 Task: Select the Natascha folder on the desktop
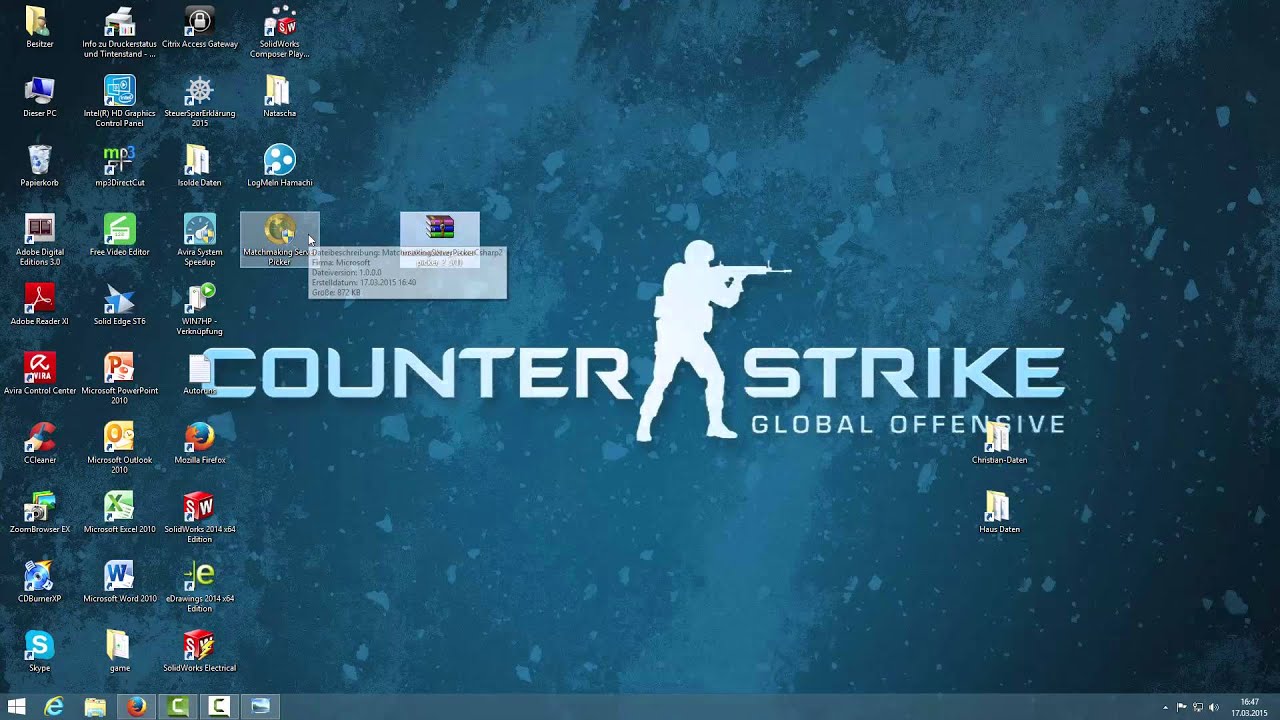[280, 97]
